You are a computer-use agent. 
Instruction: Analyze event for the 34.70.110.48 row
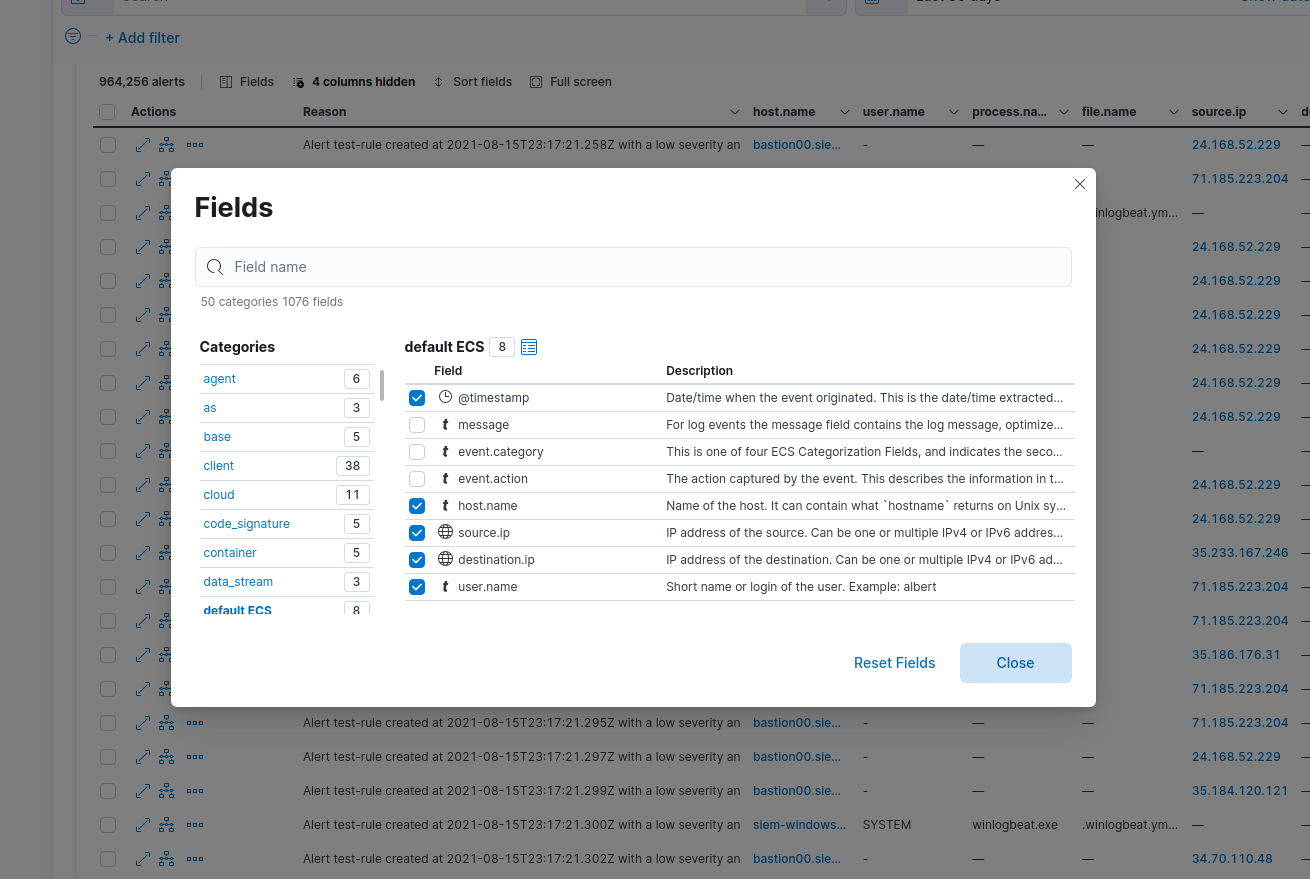[167, 859]
